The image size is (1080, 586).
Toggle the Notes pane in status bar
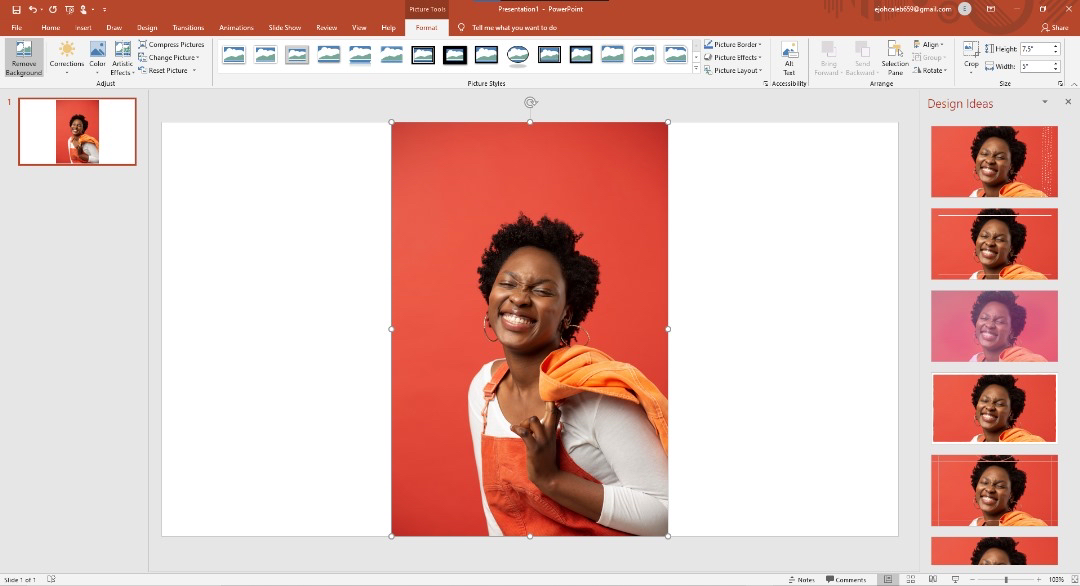[801, 579]
